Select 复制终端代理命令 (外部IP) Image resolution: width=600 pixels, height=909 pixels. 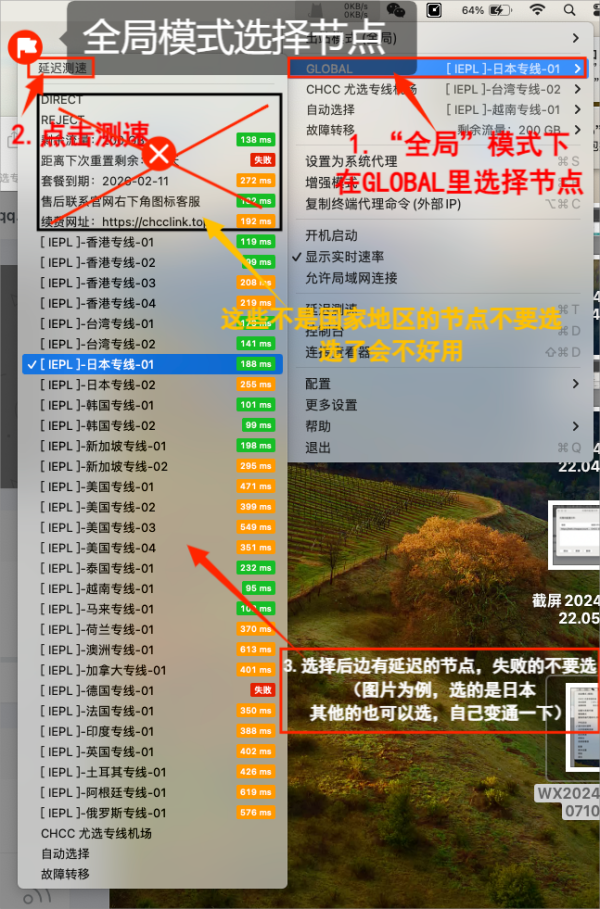point(438,204)
